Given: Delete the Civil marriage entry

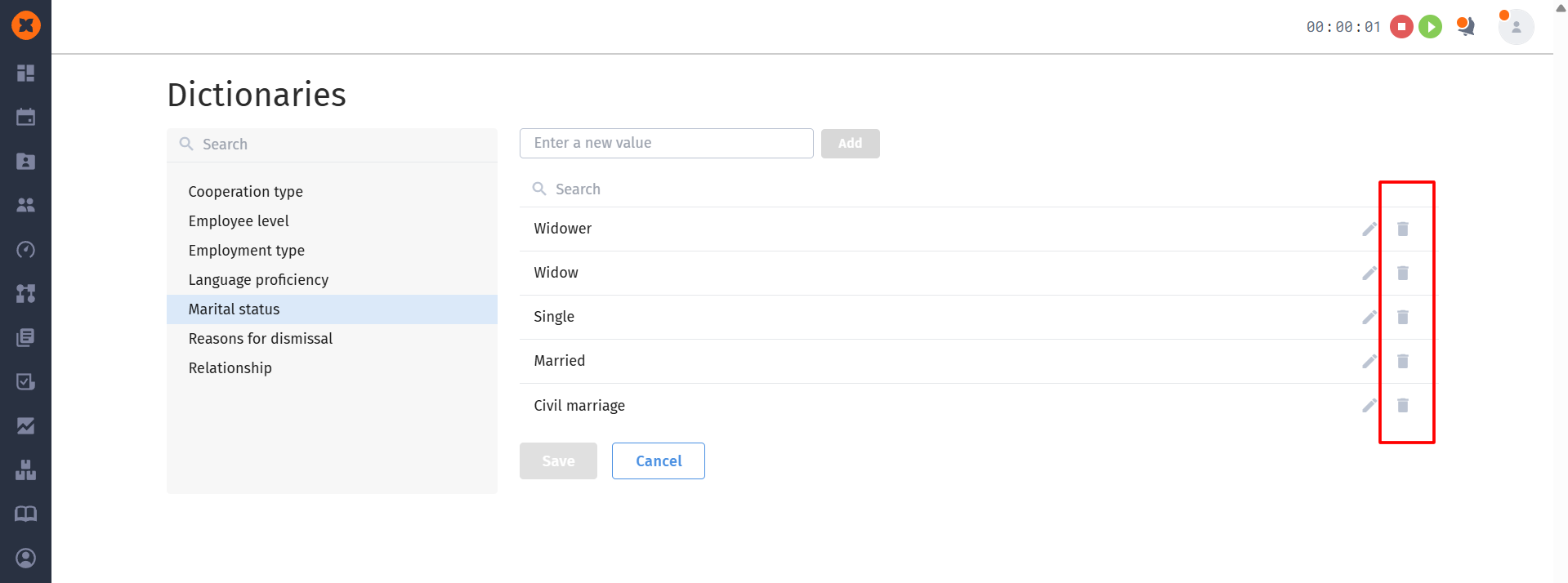Looking at the screenshot, I should [x=1402, y=405].
